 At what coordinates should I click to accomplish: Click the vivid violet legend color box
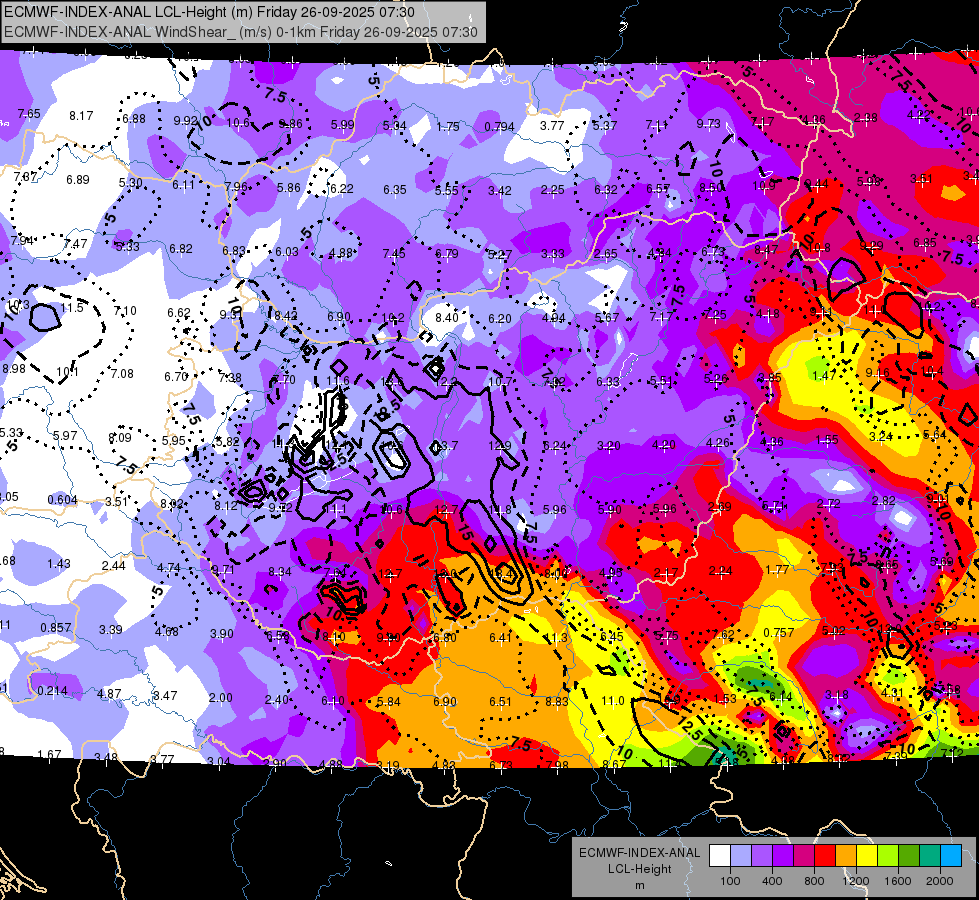pos(783,856)
